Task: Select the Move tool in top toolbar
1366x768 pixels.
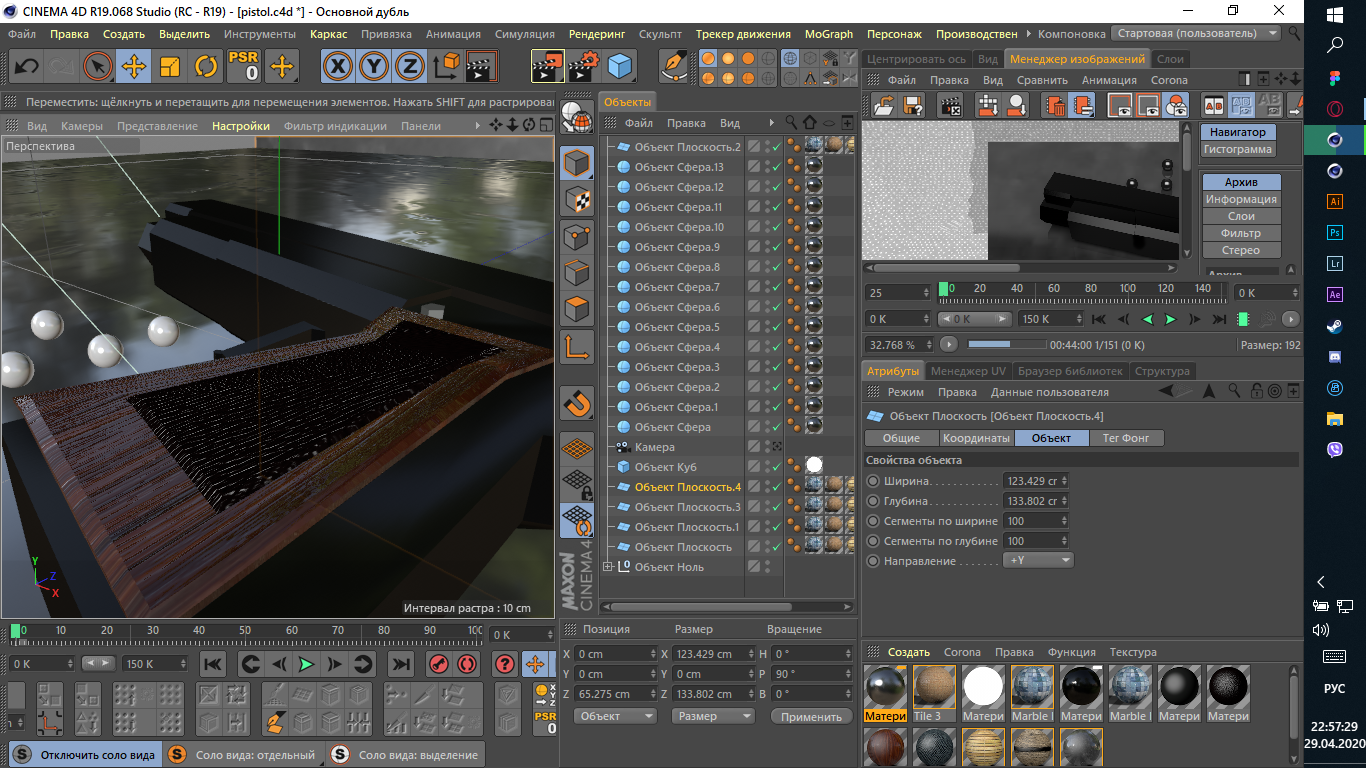Action: pos(132,67)
